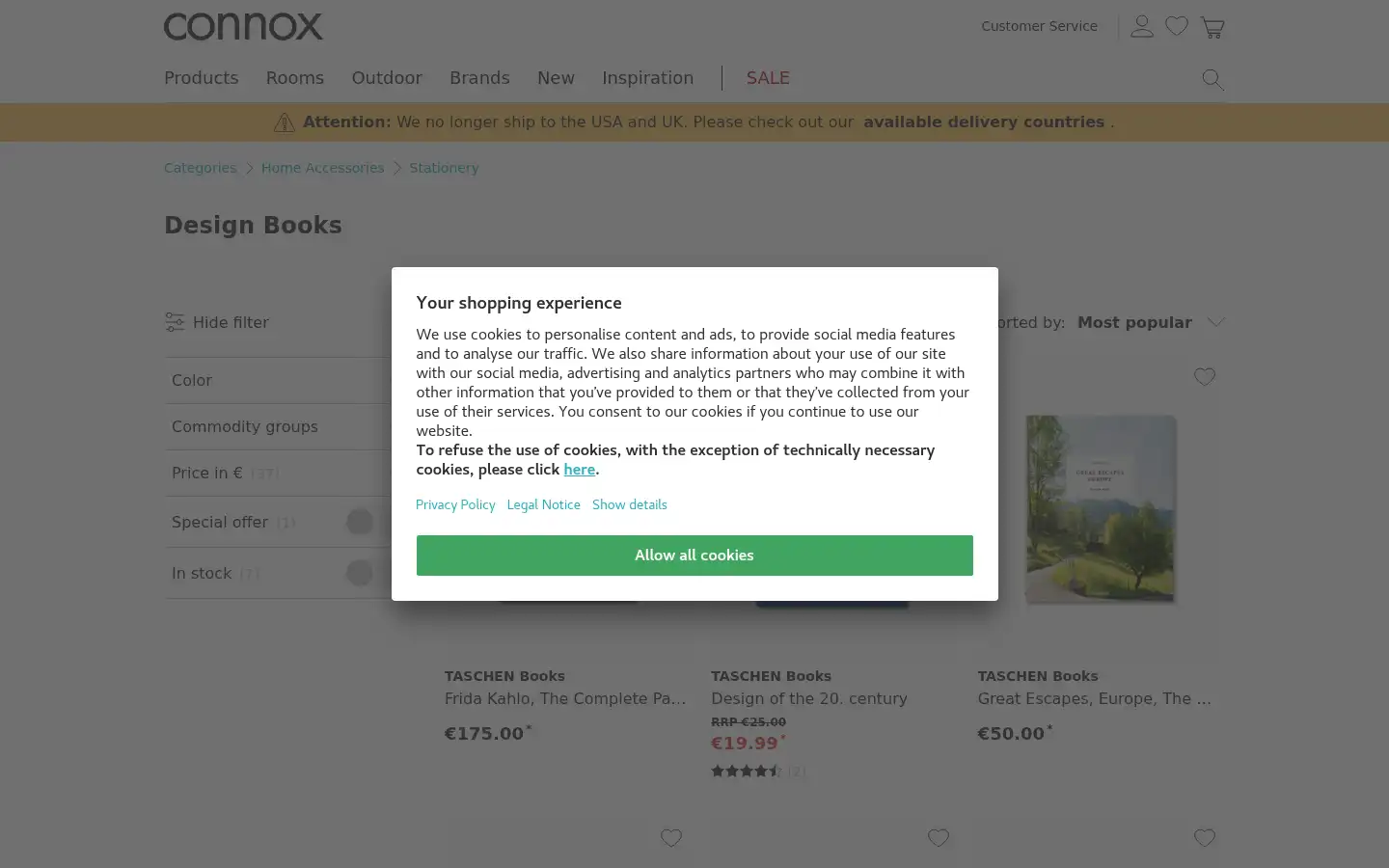Open Design of the 20. century product title
1389x868 pixels.
[809, 698]
